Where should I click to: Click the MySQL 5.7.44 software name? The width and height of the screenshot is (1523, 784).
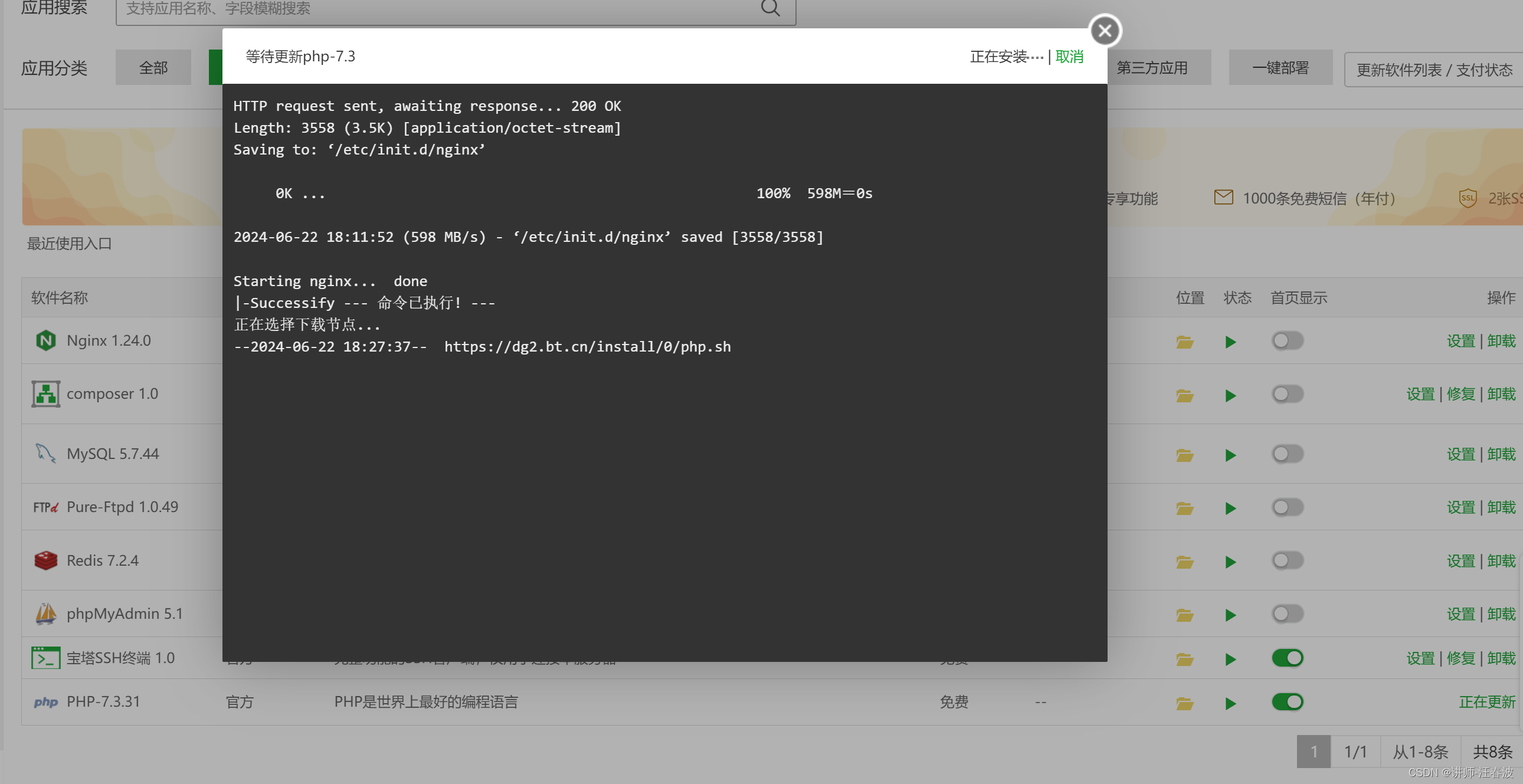point(113,454)
